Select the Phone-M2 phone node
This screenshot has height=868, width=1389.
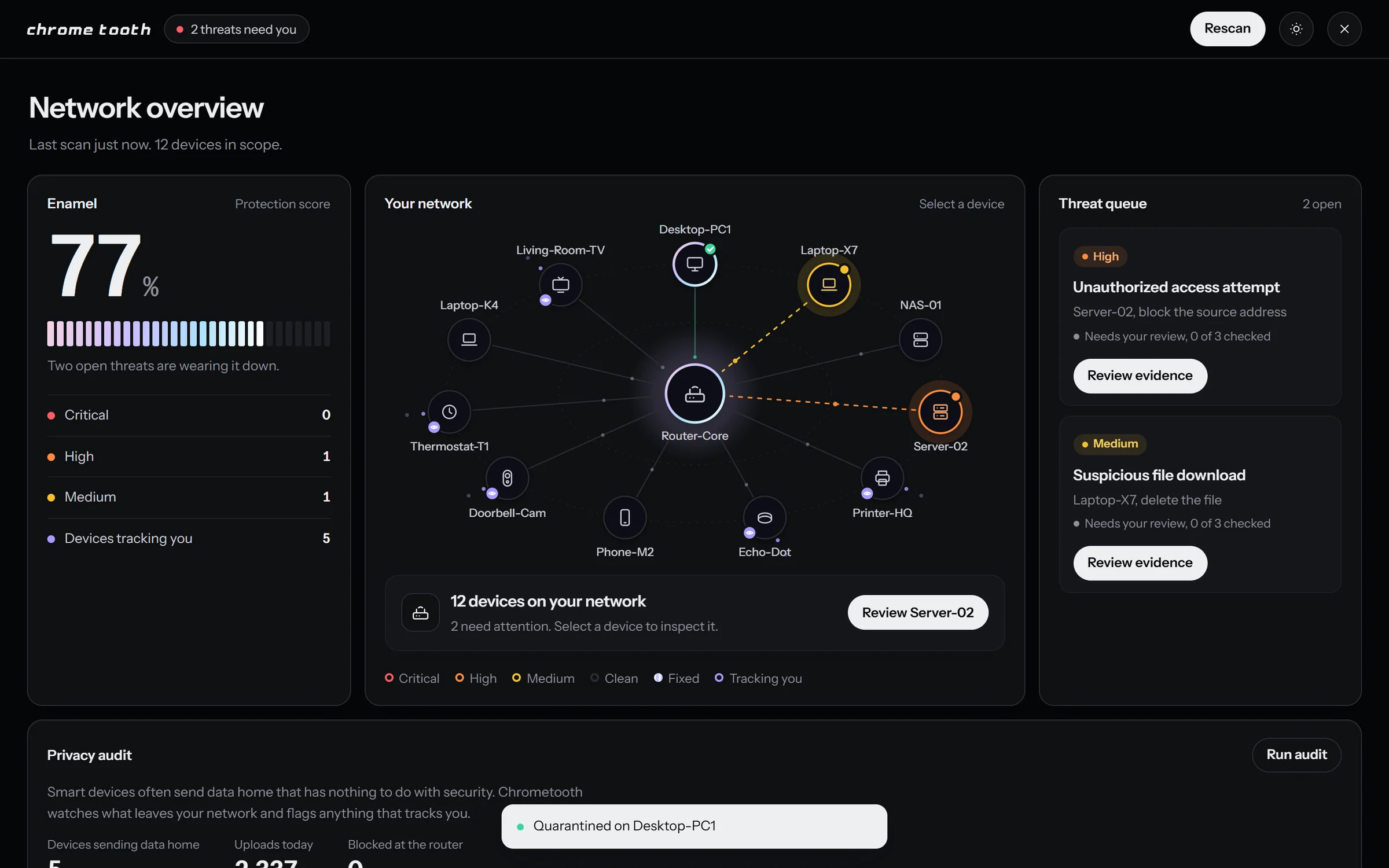[625, 517]
